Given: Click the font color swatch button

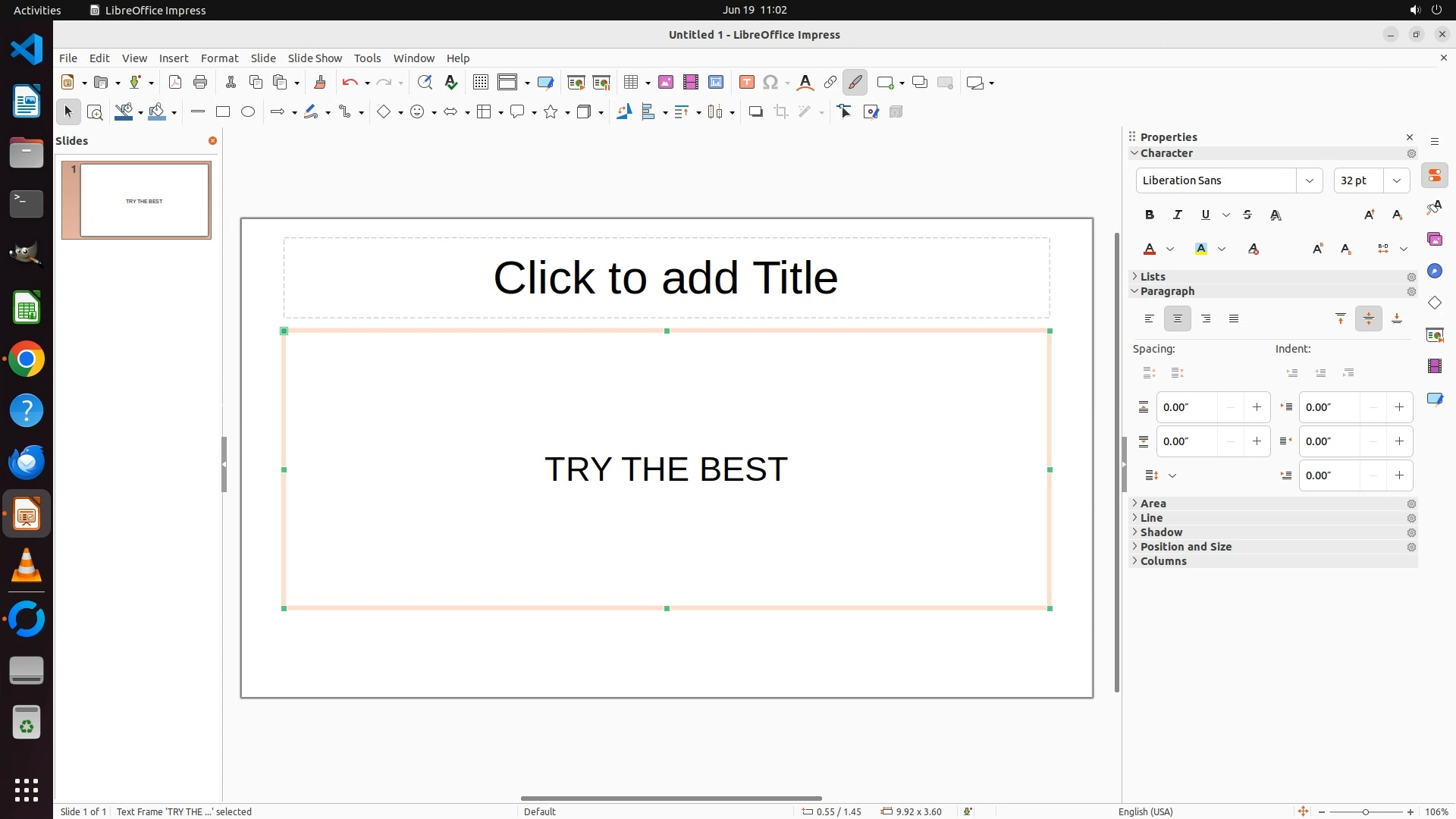Looking at the screenshot, I should (x=1150, y=249).
